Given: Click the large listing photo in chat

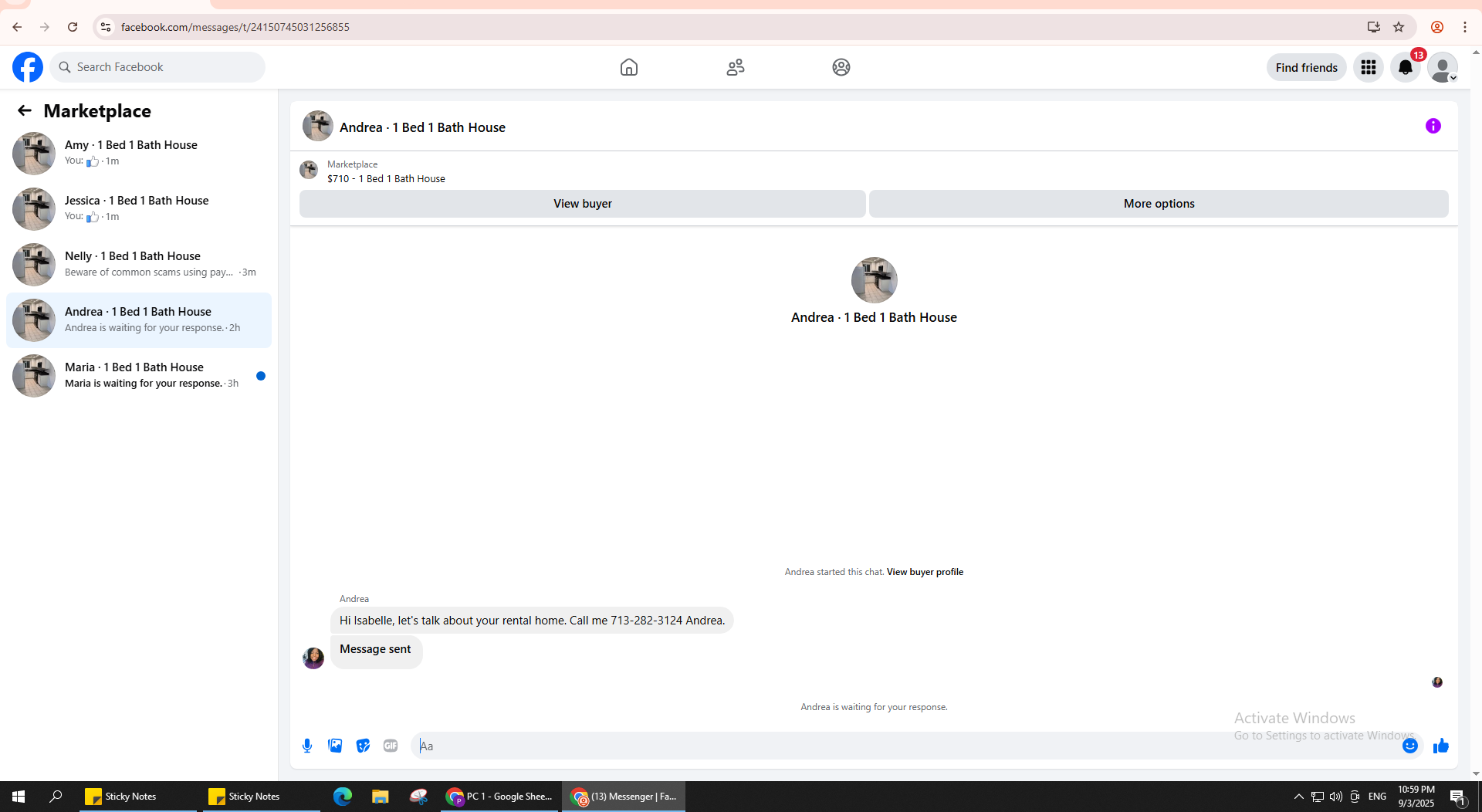Looking at the screenshot, I should 874,280.
